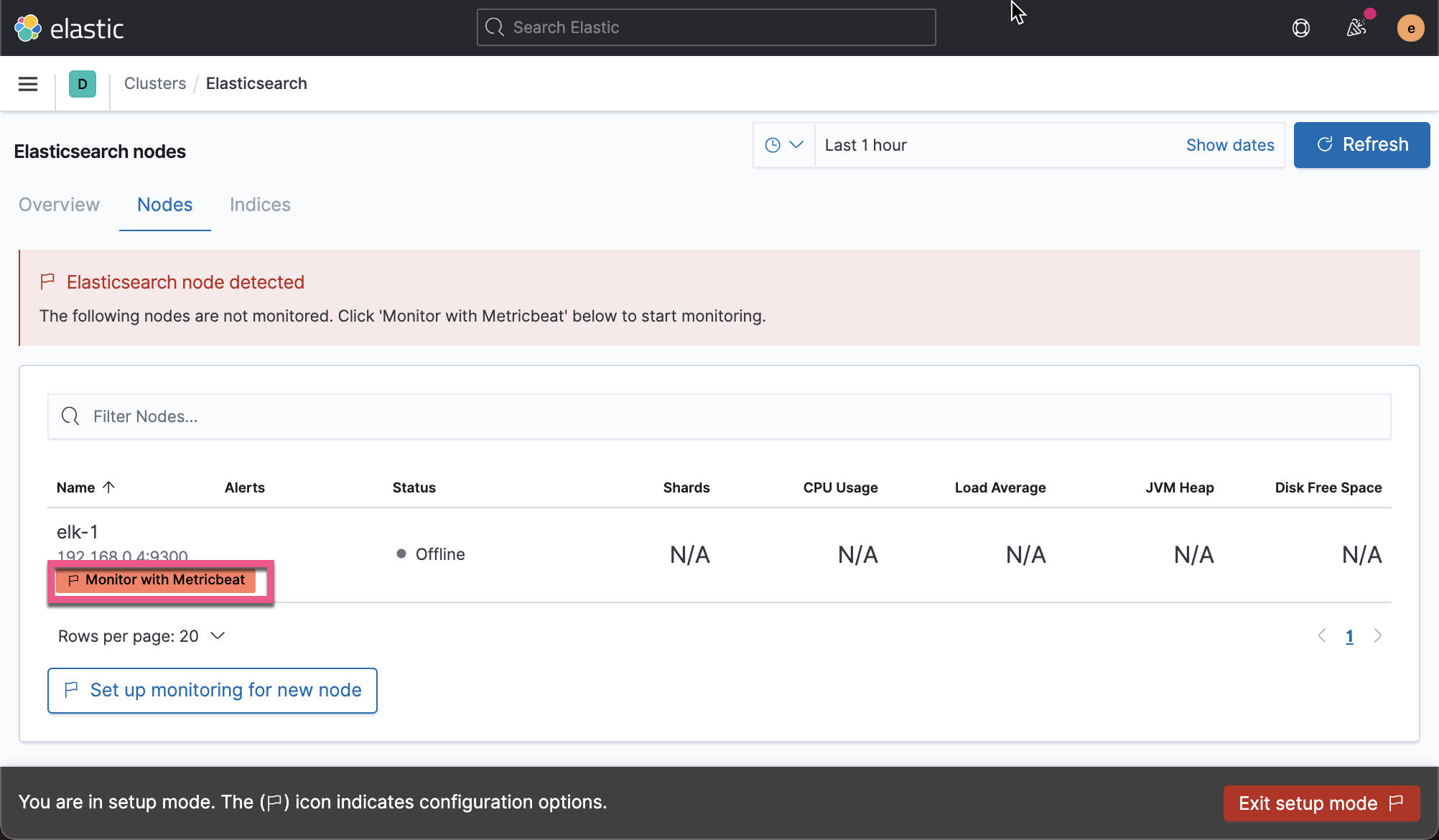Sort by Name using the ascending arrow
This screenshot has height=840, width=1439.
pyautogui.click(x=109, y=487)
